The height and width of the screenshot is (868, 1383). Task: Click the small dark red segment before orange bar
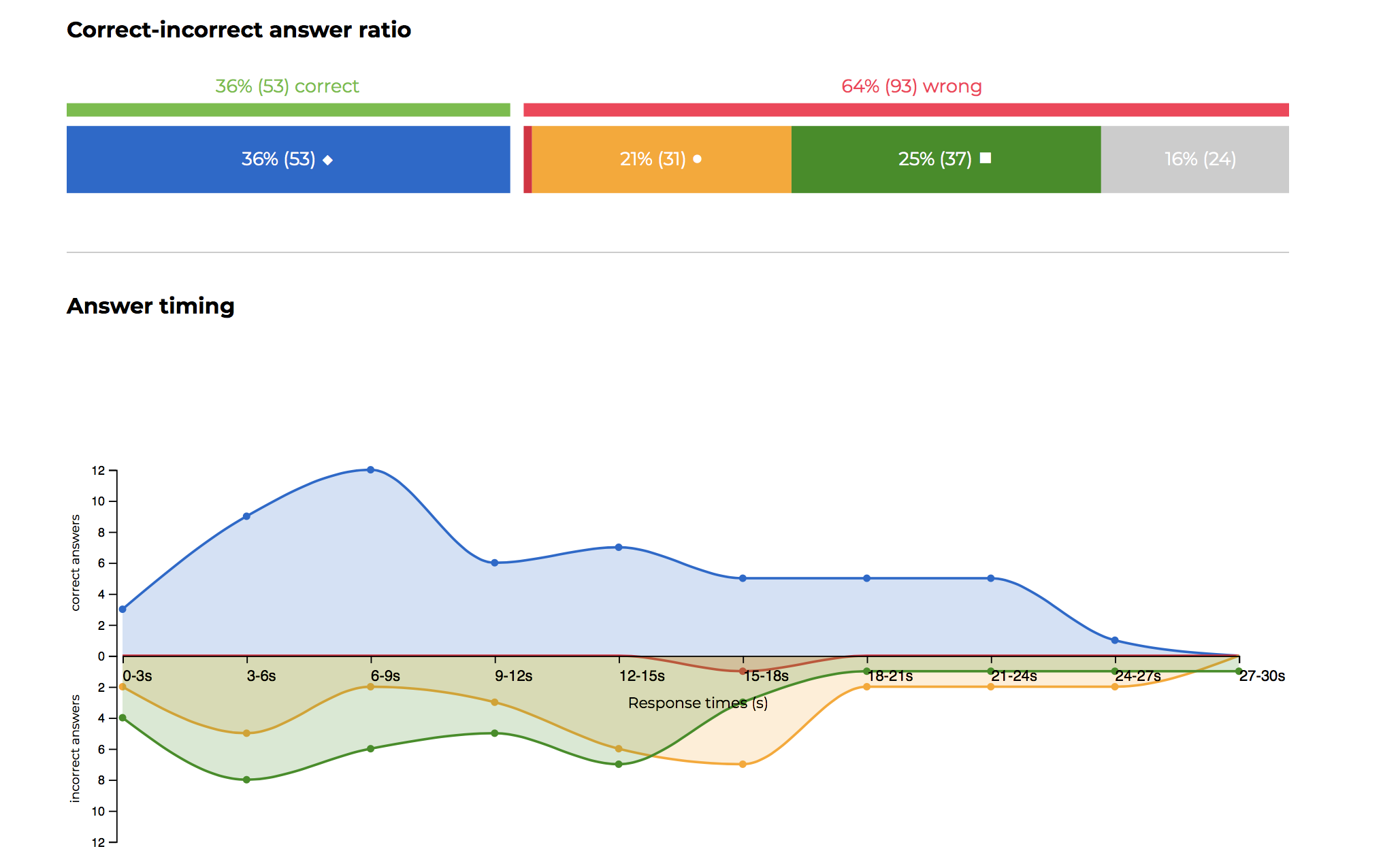[527, 159]
